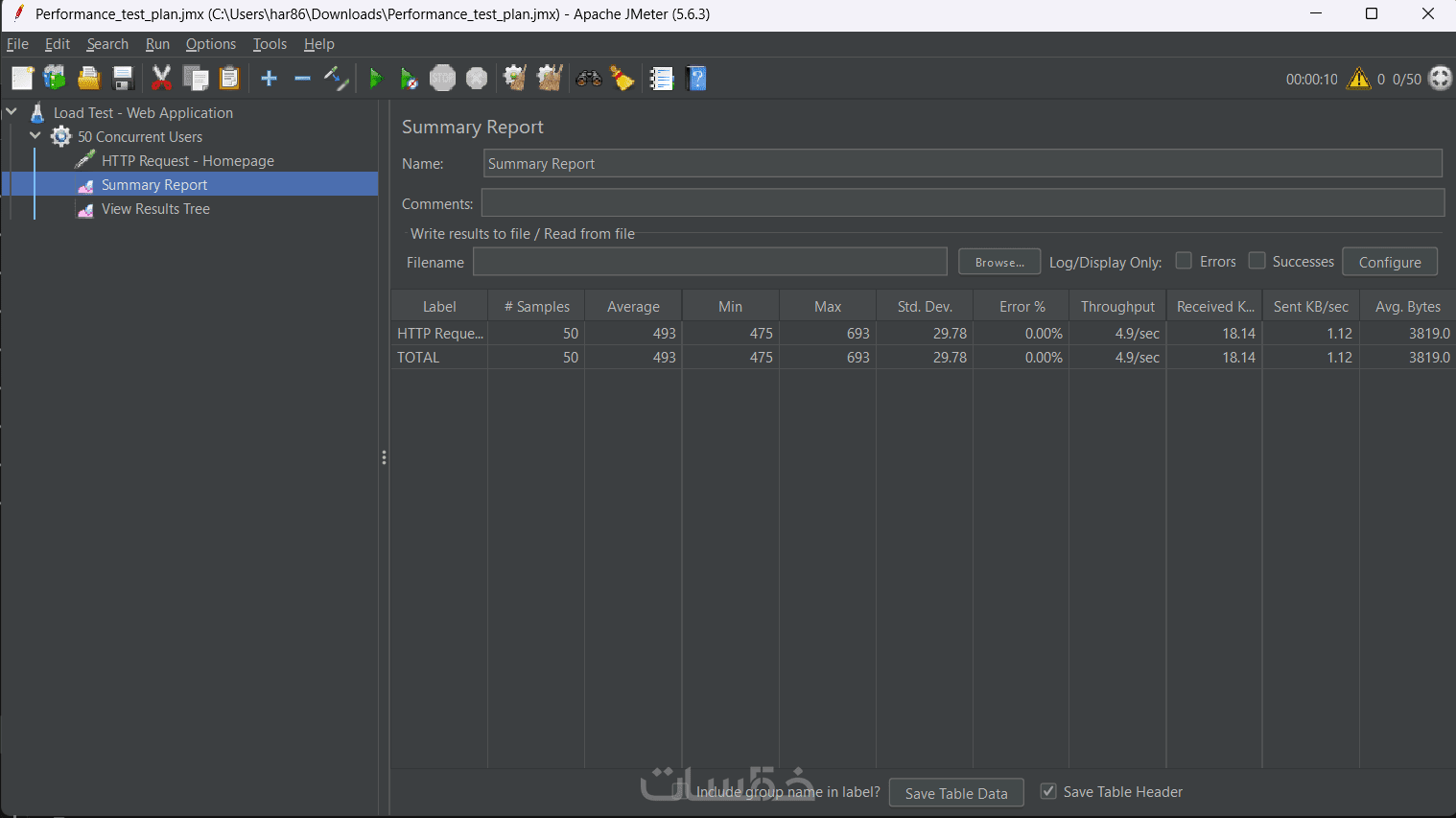Click the test plan flask icon
This screenshot has height=818, width=1456.
(x=37, y=112)
